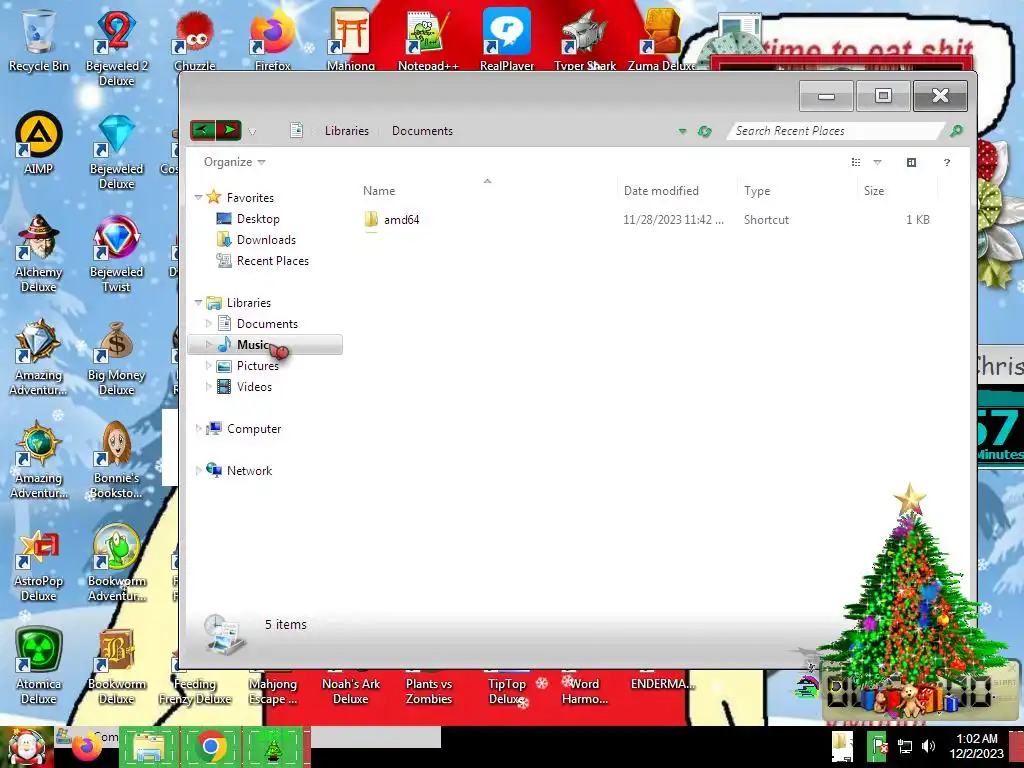1024x768 pixels.
Task: Sort by the Type column header
Action: click(757, 191)
